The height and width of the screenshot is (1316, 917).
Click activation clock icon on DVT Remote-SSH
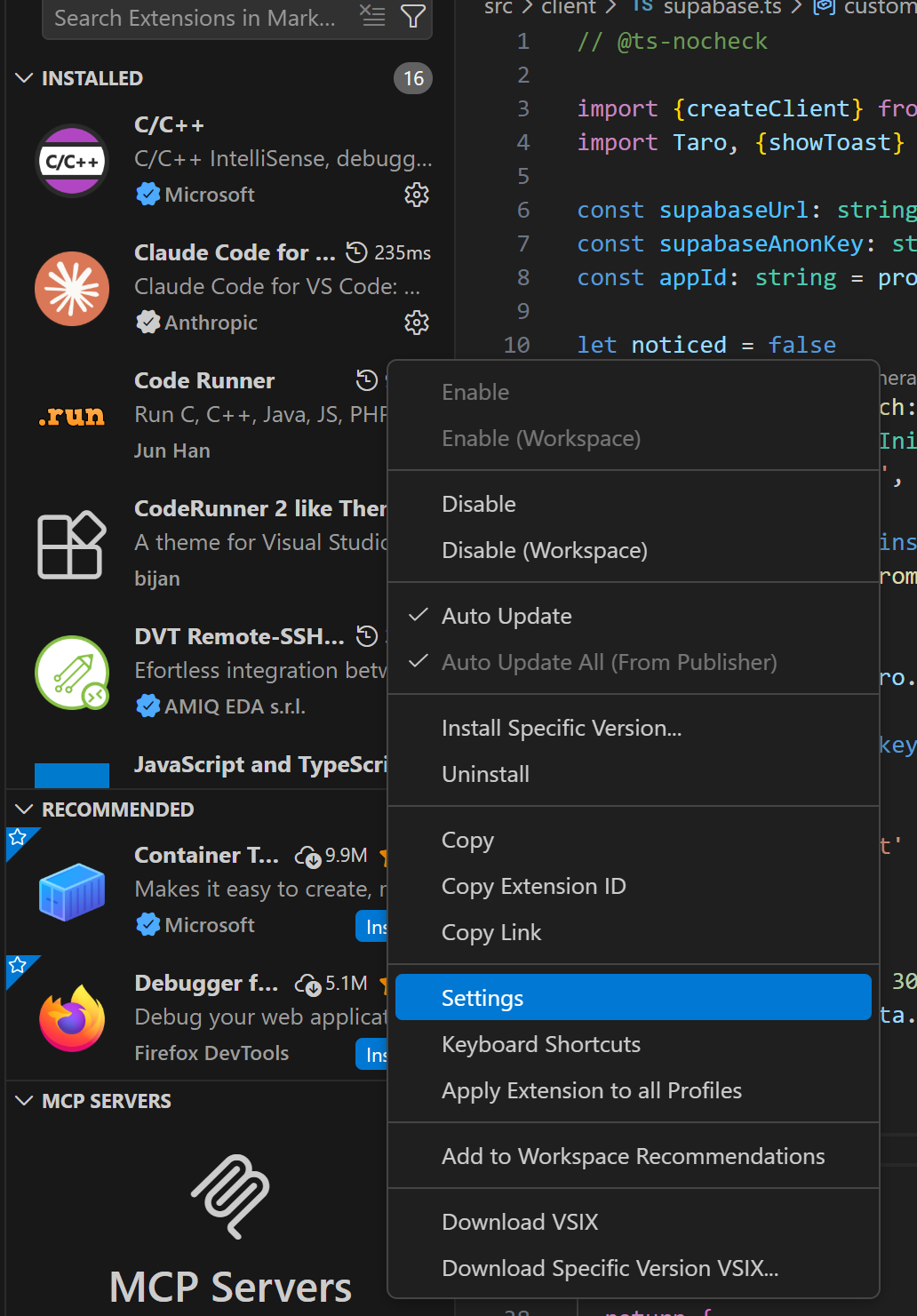click(367, 636)
